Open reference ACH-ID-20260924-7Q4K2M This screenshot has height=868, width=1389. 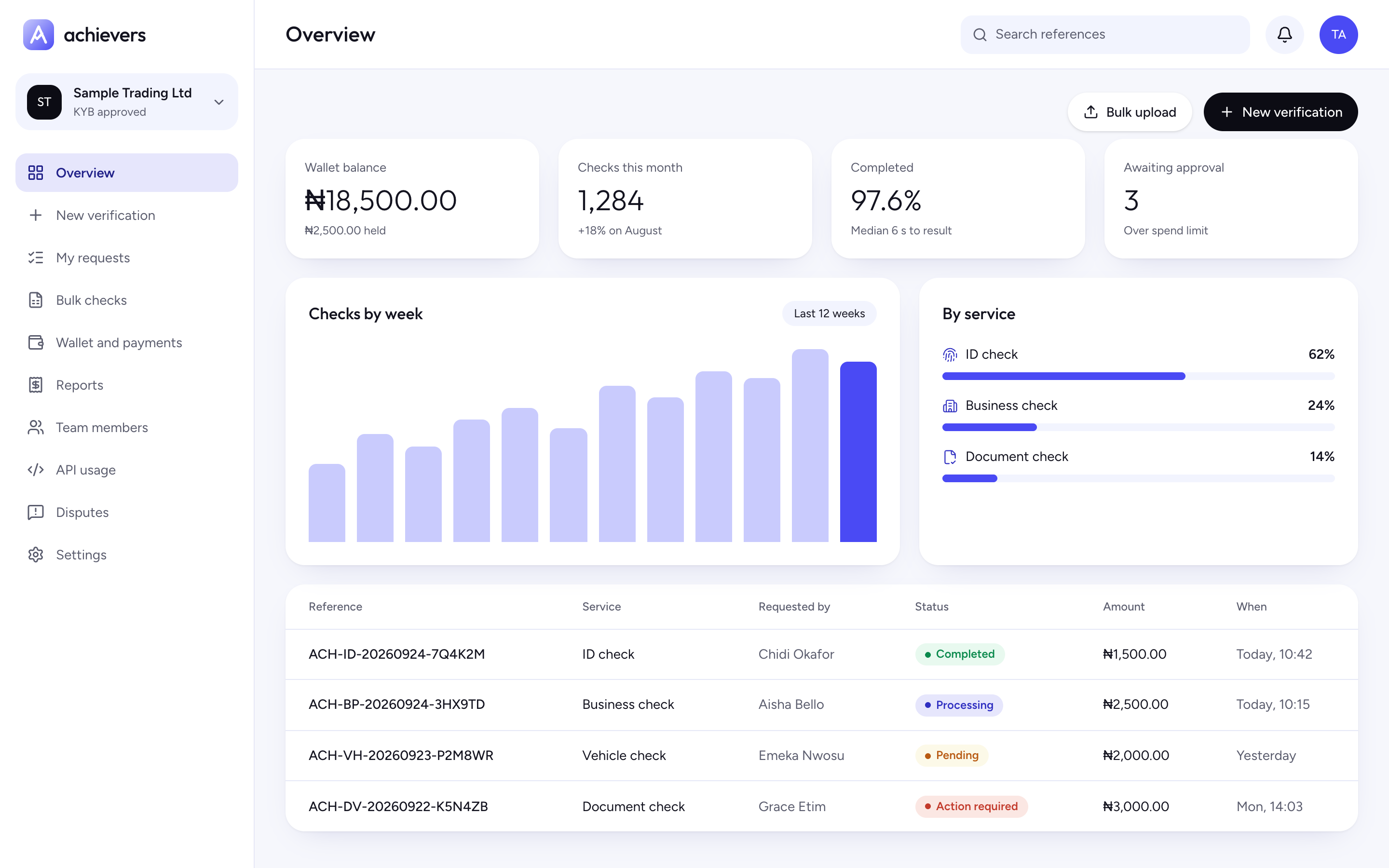(x=396, y=654)
